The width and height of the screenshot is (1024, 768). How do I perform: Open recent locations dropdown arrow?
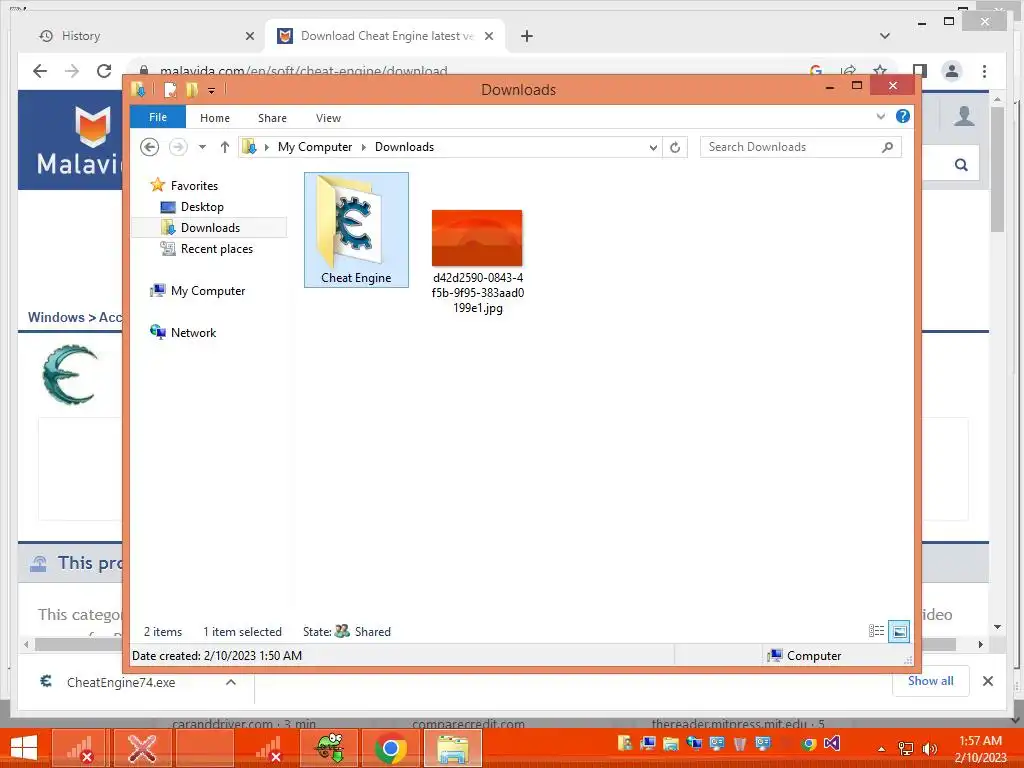click(202, 147)
